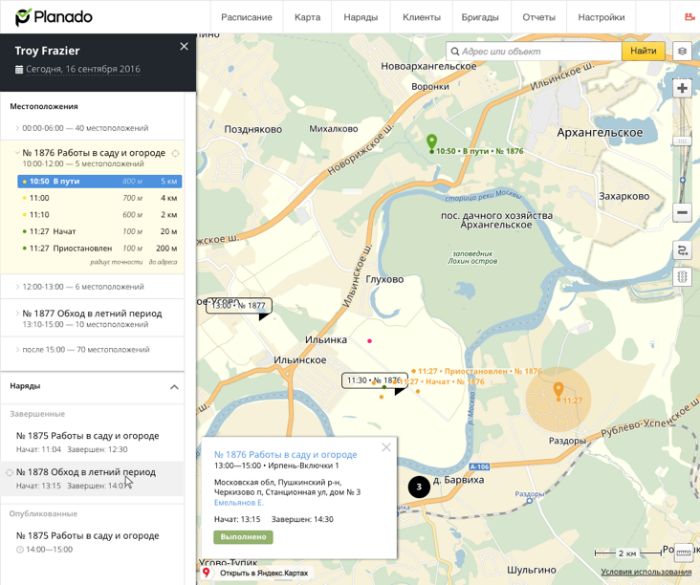Screen dimensions: 700x585
Task: Close the № 1876 map popup
Action: 386,447
